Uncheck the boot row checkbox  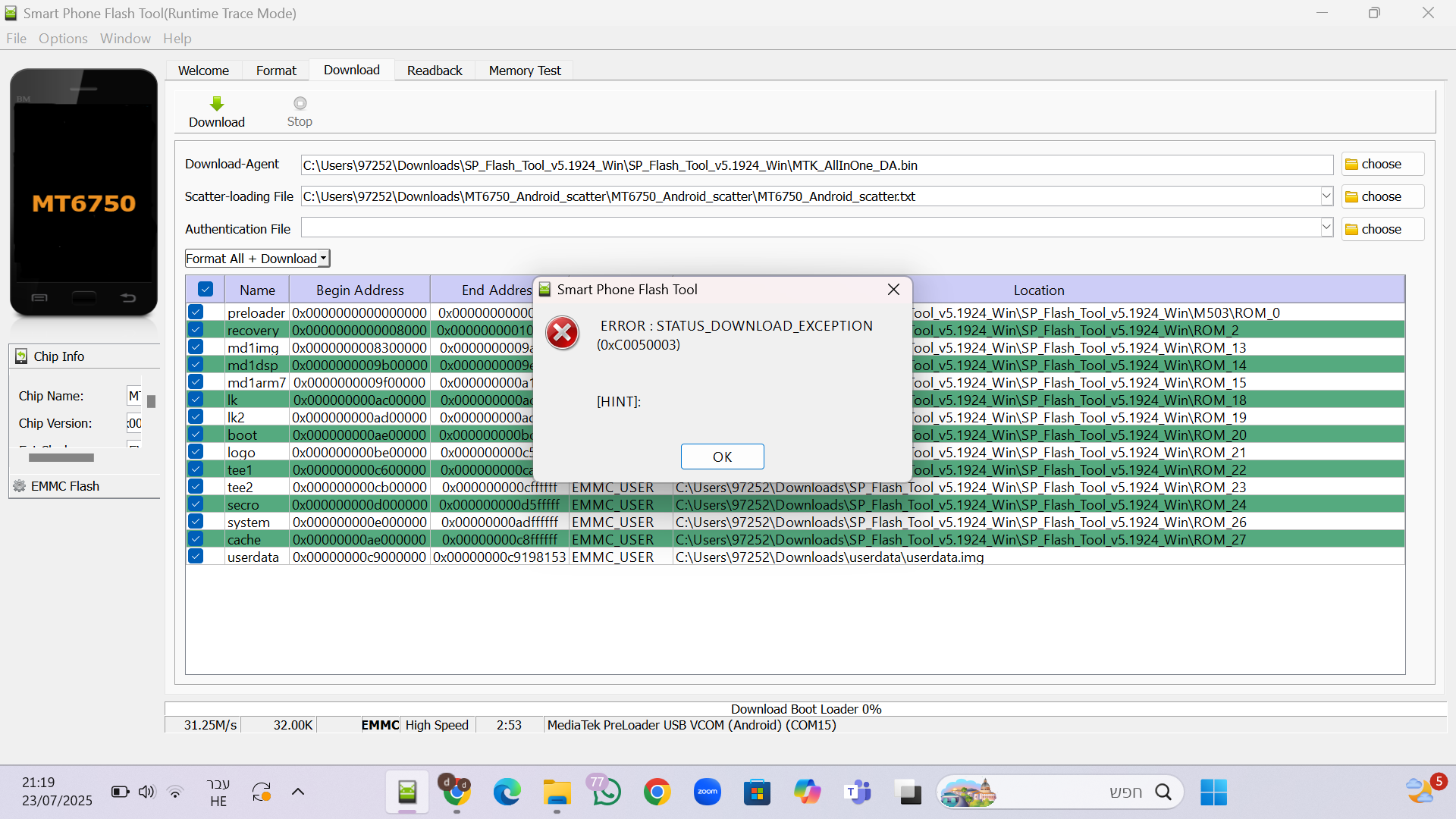196,434
